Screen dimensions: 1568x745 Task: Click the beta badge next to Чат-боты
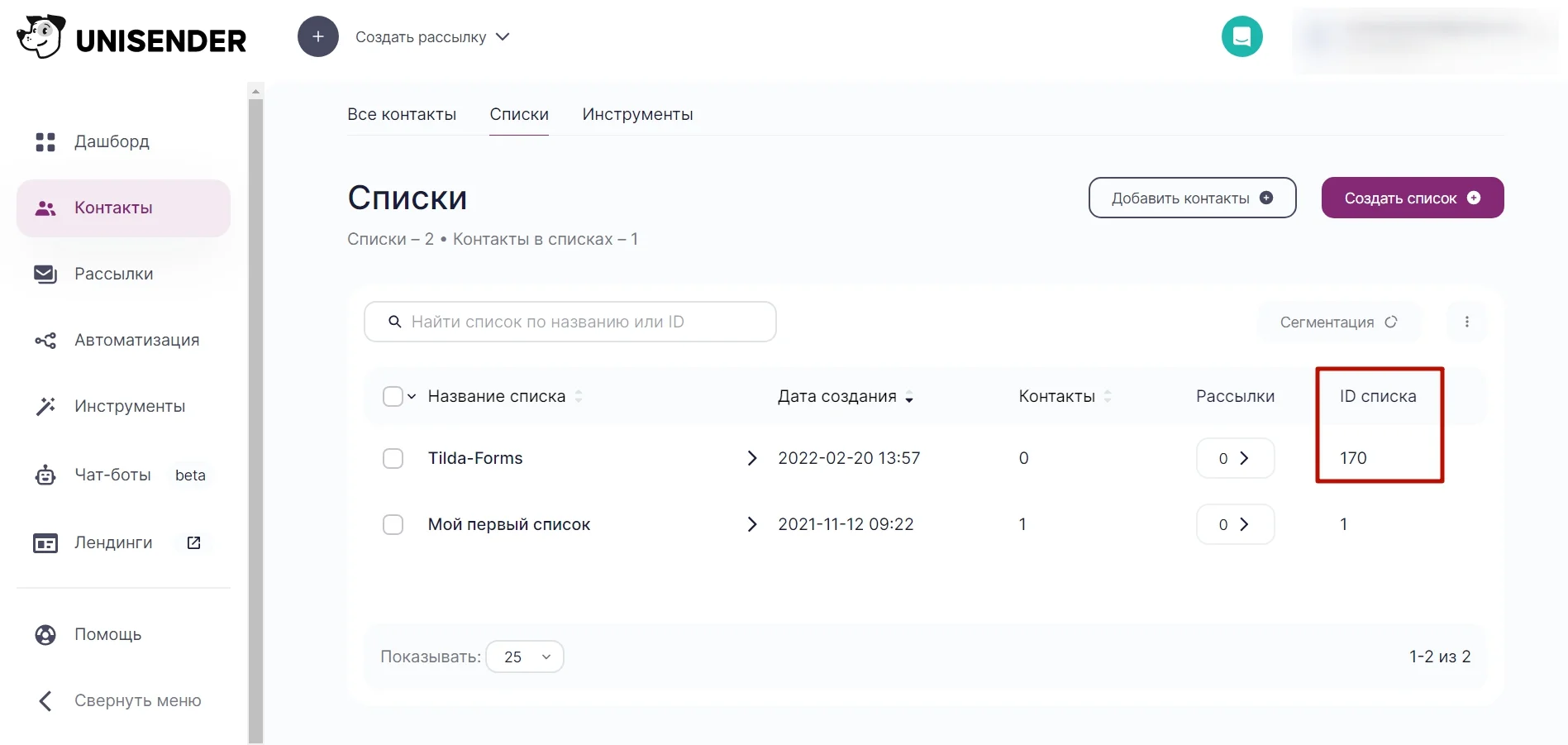pos(190,475)
